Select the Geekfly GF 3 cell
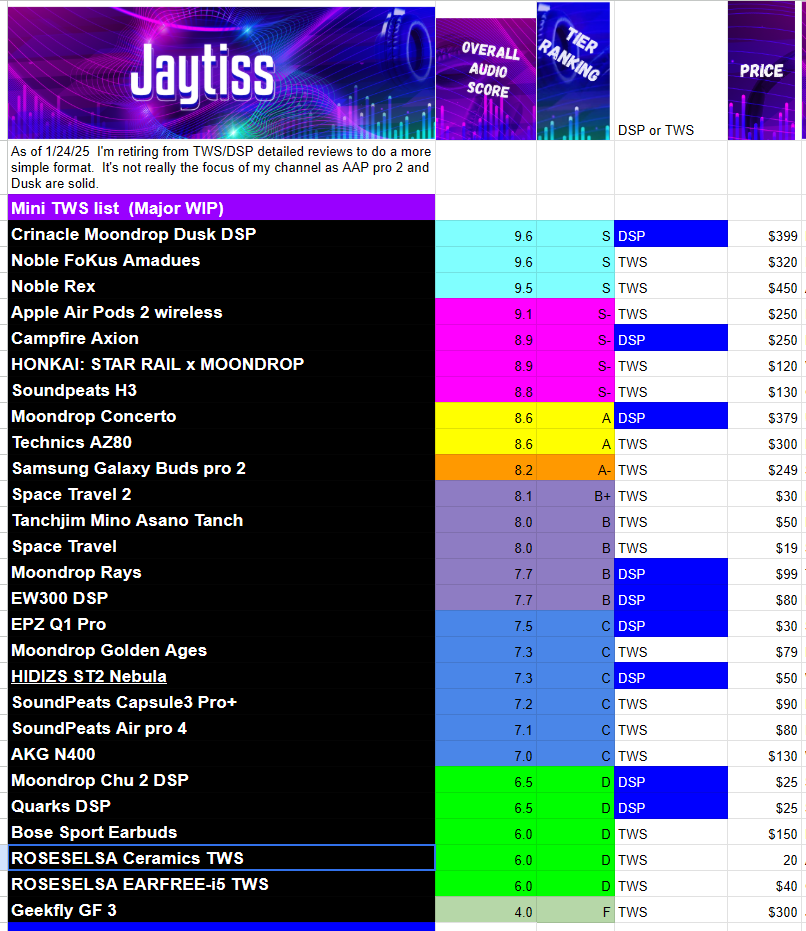This screenshot has width=806, height=931. click(222, 911)
